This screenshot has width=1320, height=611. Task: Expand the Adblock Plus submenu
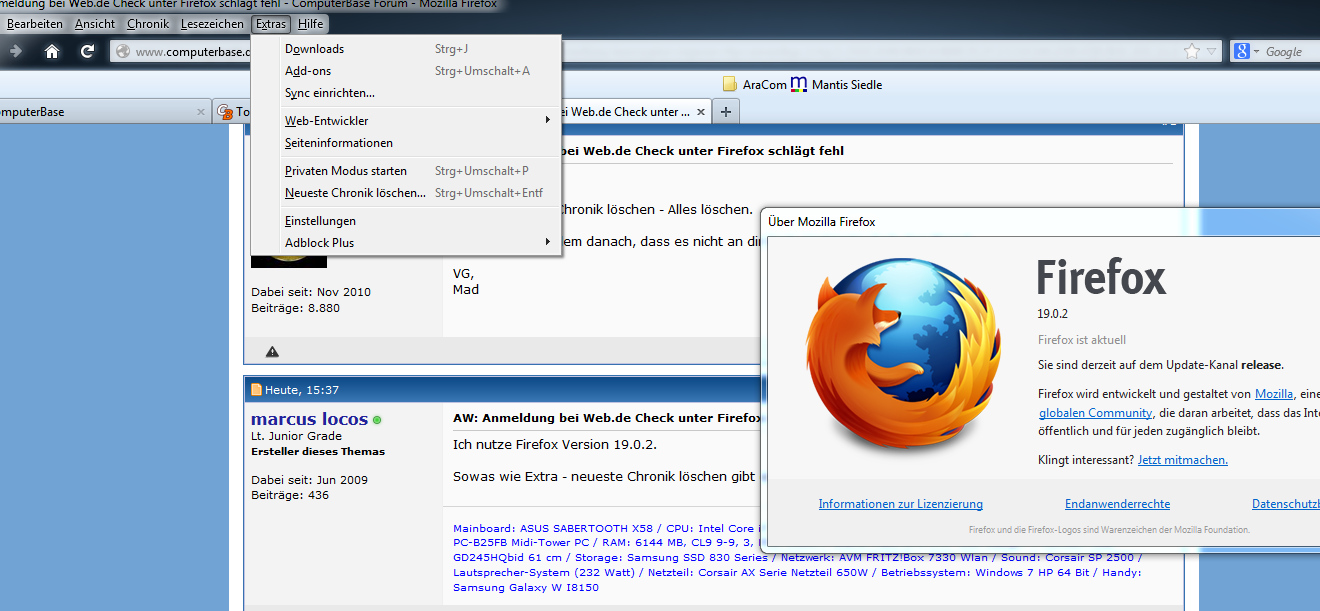click(406, 243)
